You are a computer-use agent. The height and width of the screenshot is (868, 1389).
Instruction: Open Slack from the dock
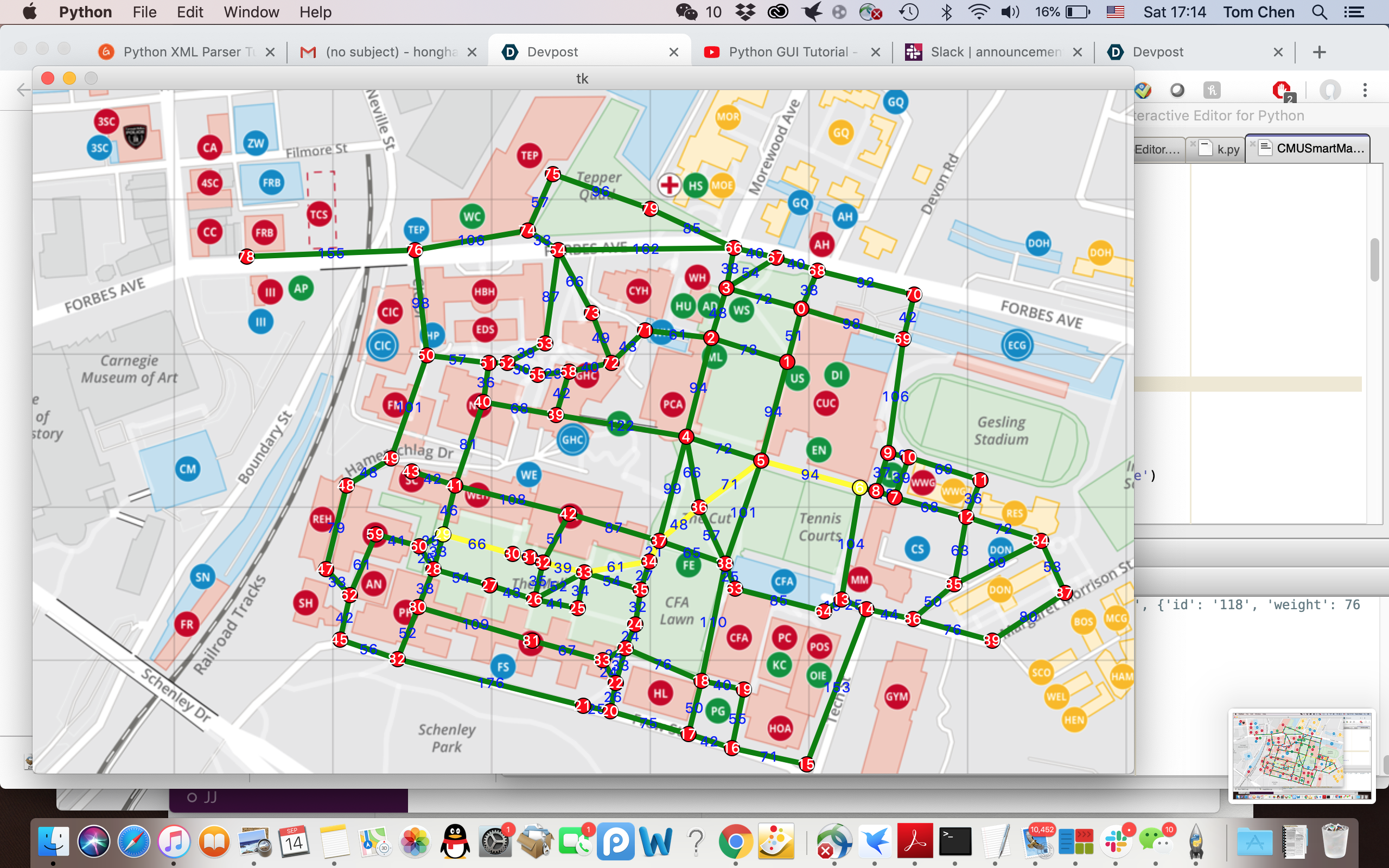1116,842
